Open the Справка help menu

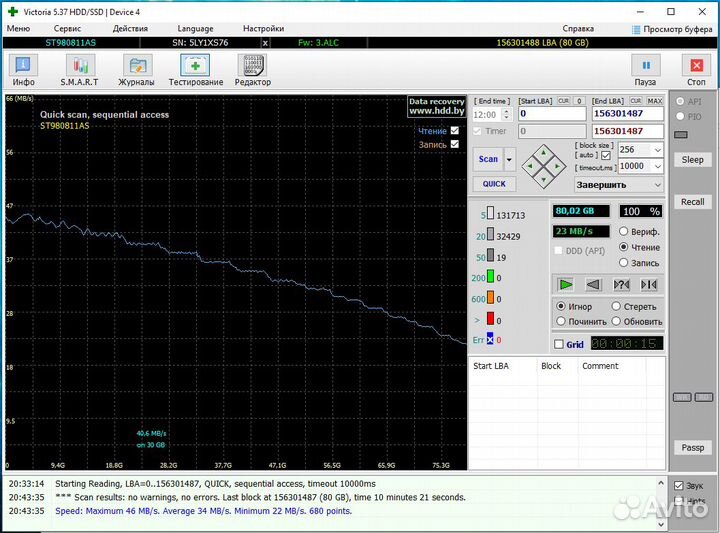point(578,28)
